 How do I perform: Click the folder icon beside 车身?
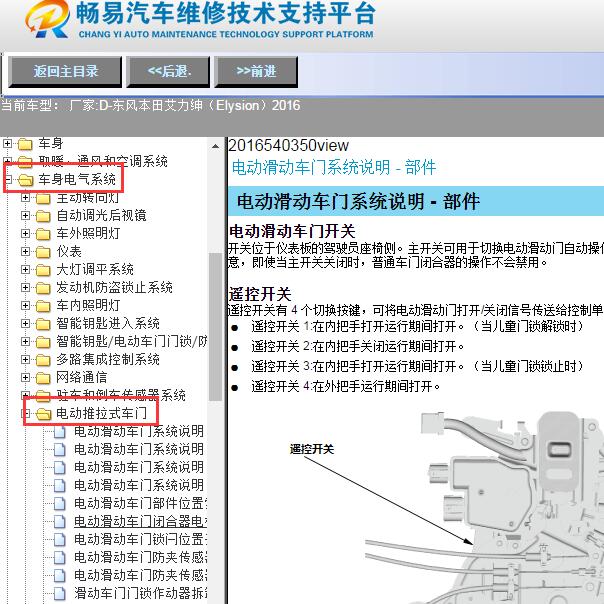coord(25,144)
